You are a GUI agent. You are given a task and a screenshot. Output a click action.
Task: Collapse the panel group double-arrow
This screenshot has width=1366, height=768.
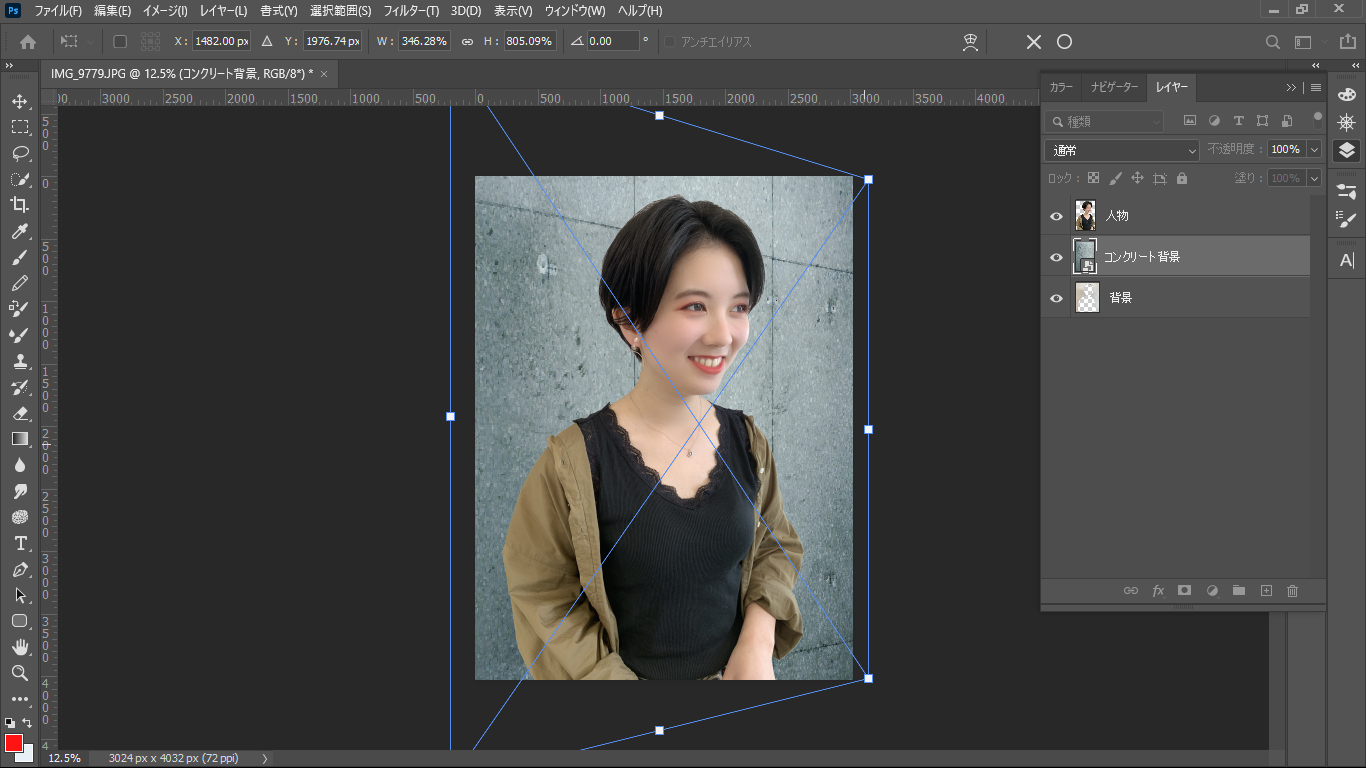click(x=1291, y=87)
